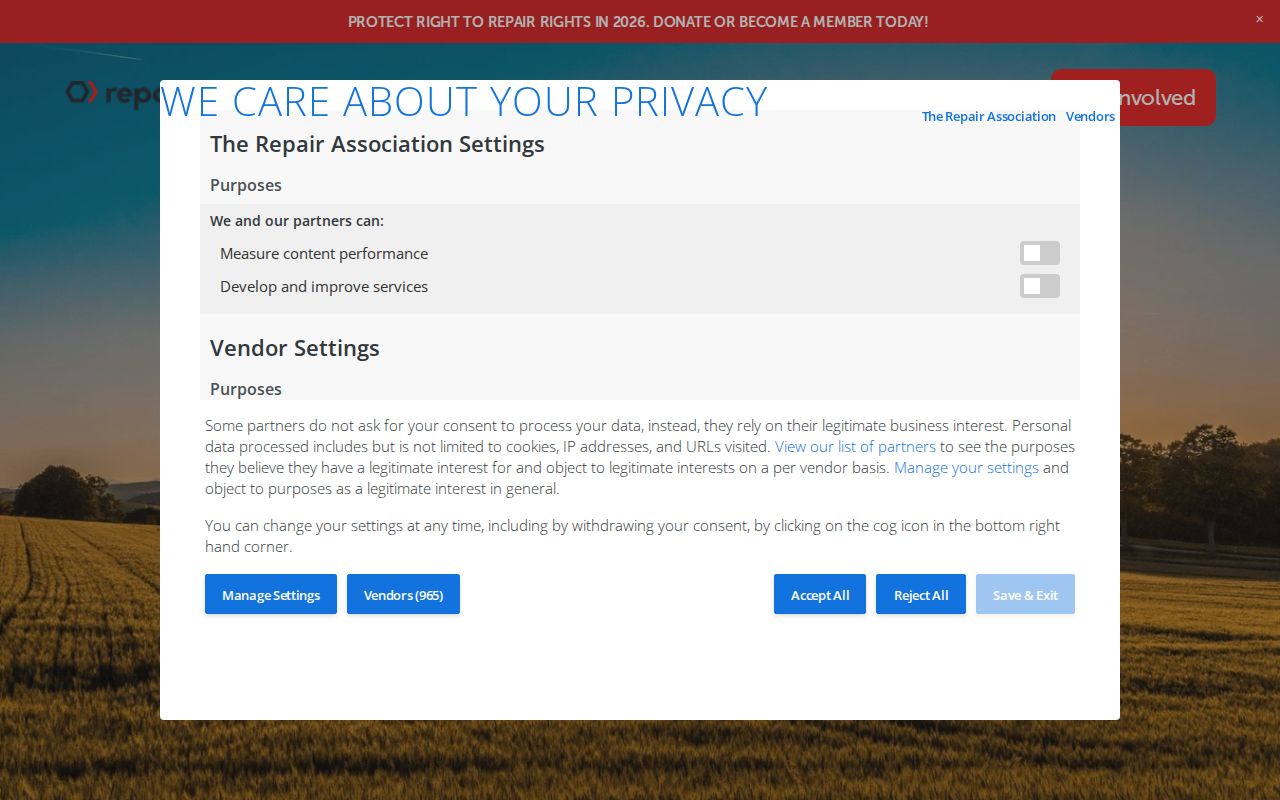Image resolution: width=1280 pixels, height=800 pixels.
Task: Follow the Manage your settings link
Action: [966, 467]
